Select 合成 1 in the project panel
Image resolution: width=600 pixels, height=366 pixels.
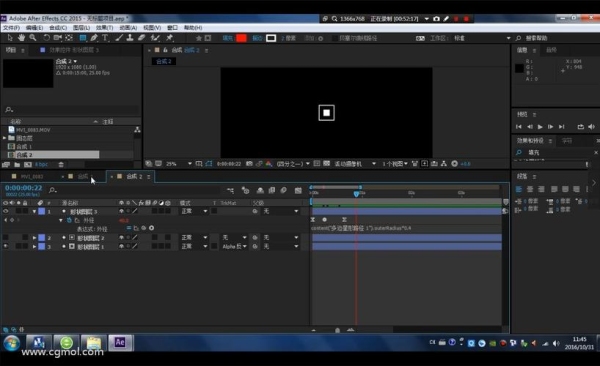(x=24, y=146)
